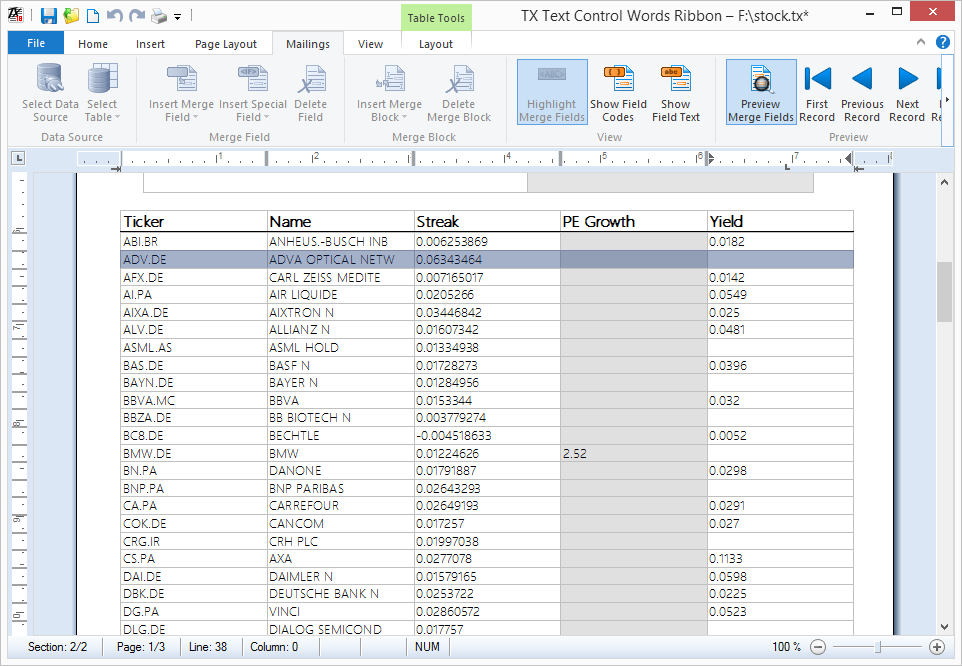Advance to Next Record
The width and height of the screenshot is (962, 666).
[907, 92]
